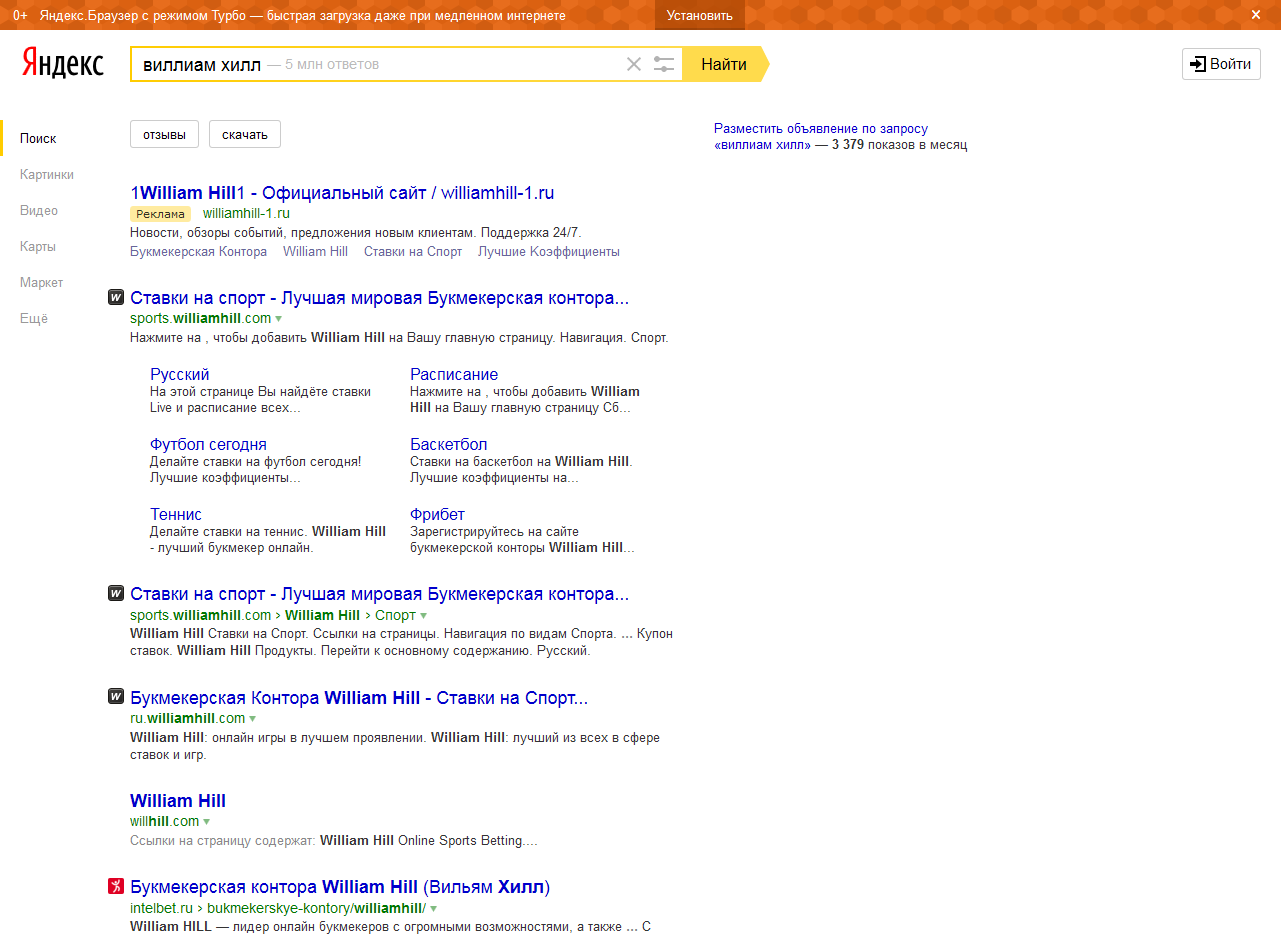Open the "Русский" sitelink
1281x935 pixels.
(x=180, y=374)
